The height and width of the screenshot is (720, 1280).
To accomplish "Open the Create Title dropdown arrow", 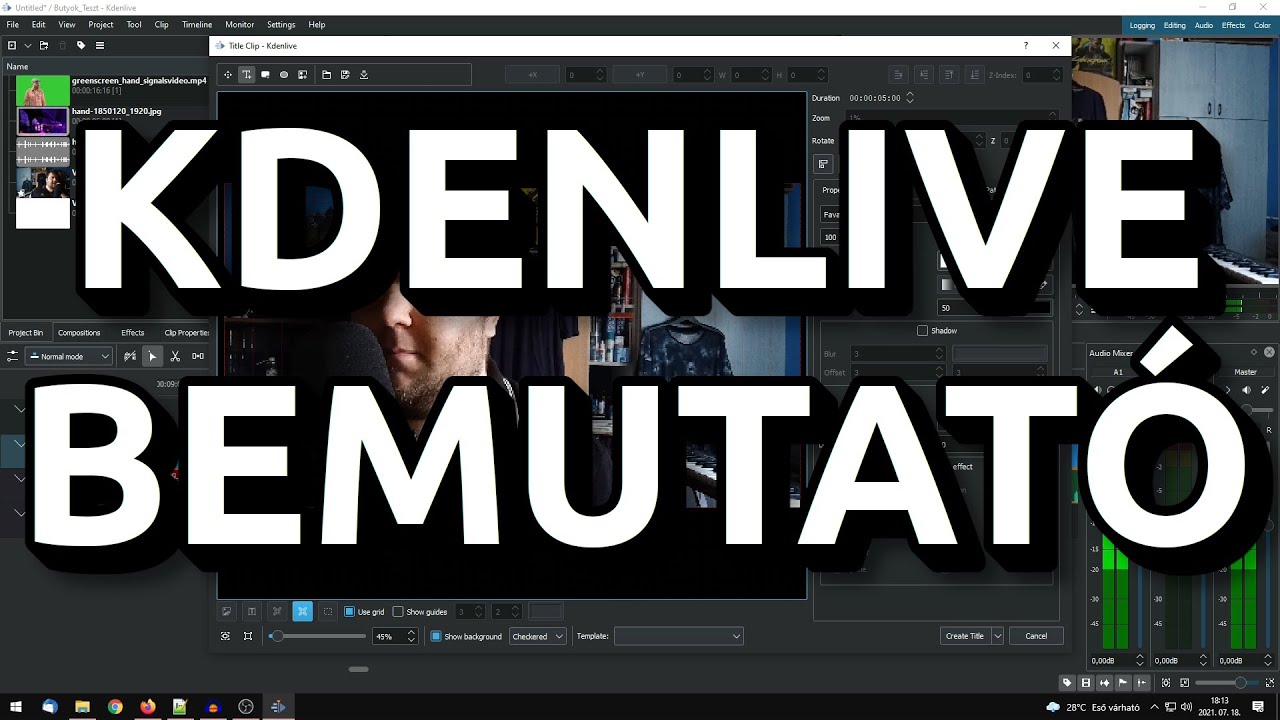I will (x=997, y=636).
